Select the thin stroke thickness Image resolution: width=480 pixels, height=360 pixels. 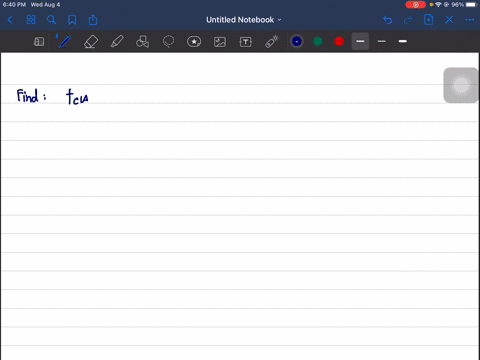coord(382,41)
